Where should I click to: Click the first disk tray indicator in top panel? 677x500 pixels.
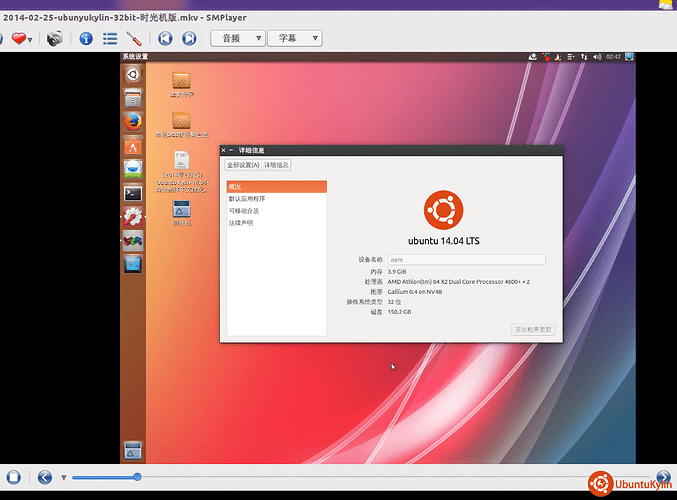532,57
